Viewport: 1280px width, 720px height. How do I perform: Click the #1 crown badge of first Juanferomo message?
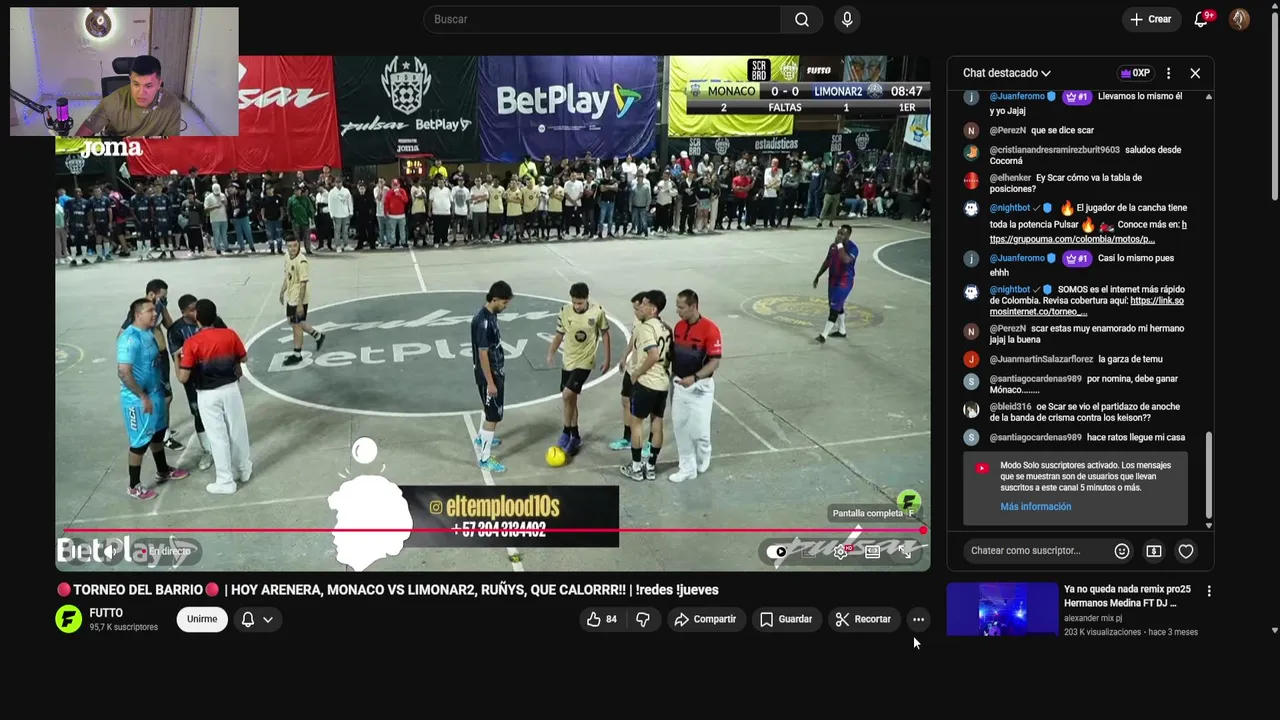tap(1076, 97)
